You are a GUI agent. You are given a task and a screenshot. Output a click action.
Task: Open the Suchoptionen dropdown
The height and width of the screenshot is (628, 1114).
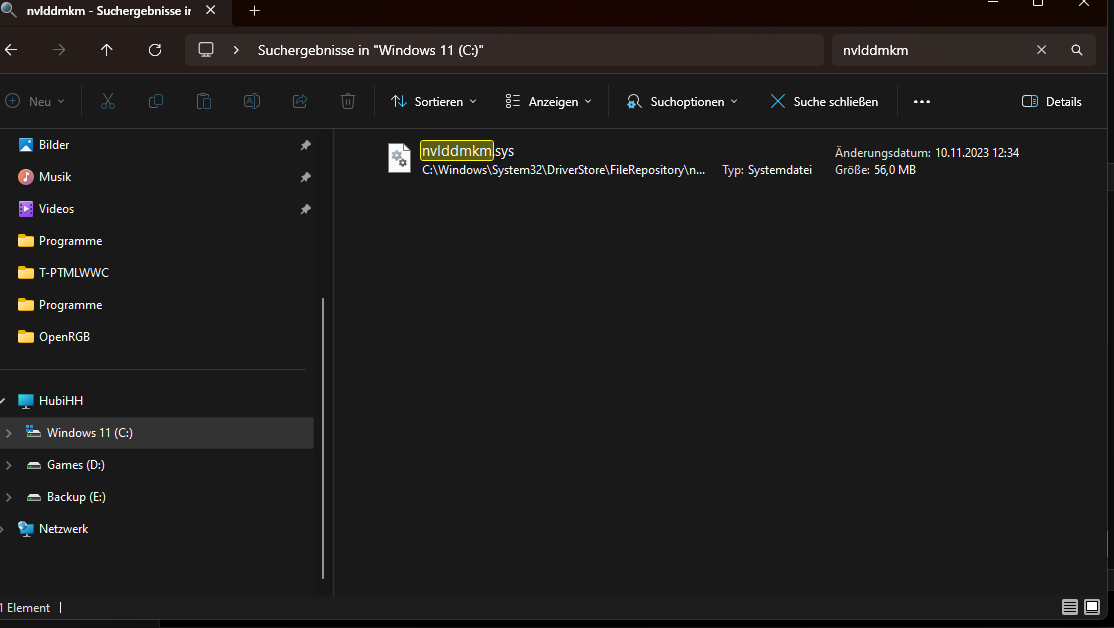click(x=682, y=102)
